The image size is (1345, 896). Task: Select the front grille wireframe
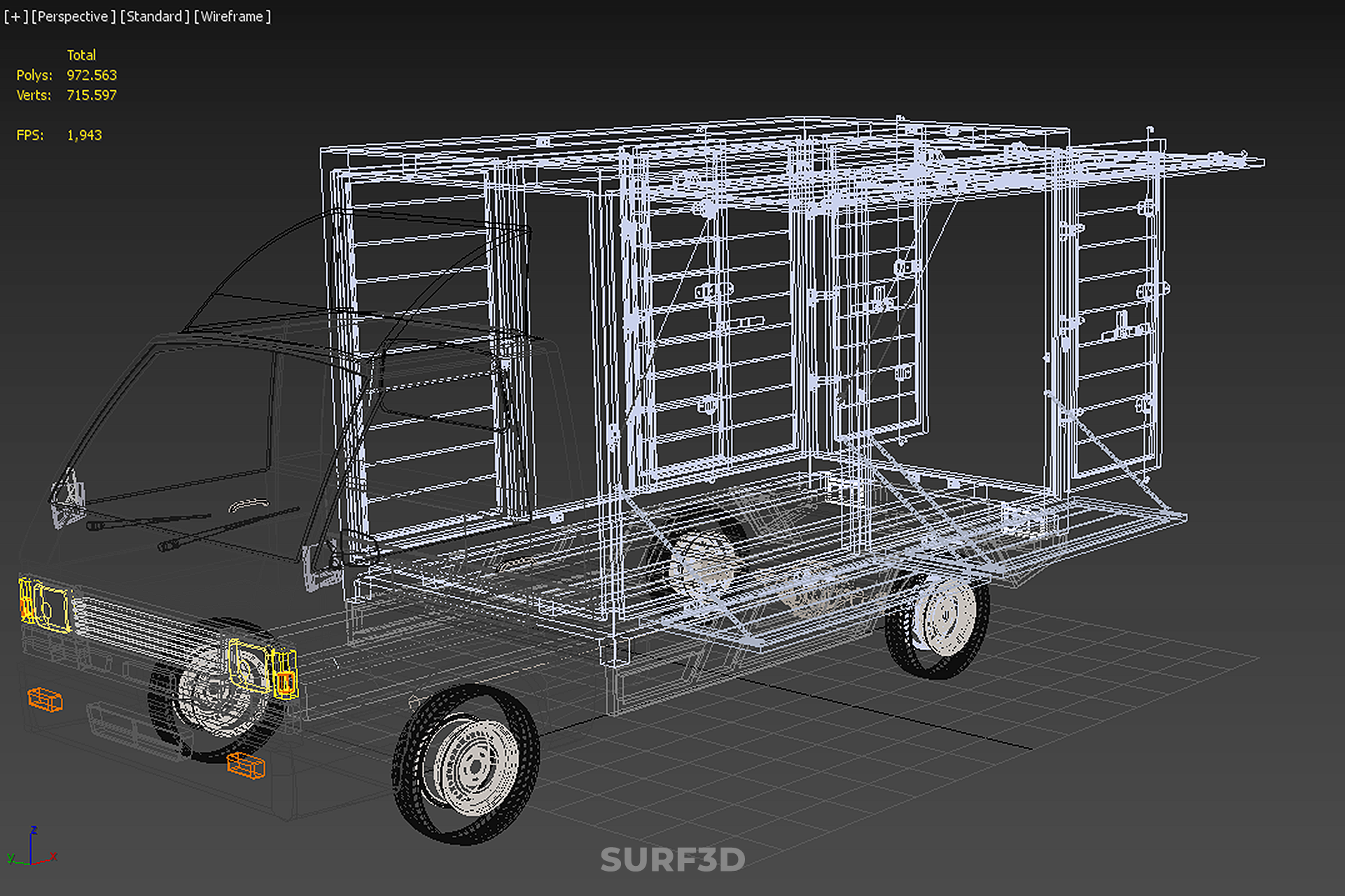tap(147, 626)
